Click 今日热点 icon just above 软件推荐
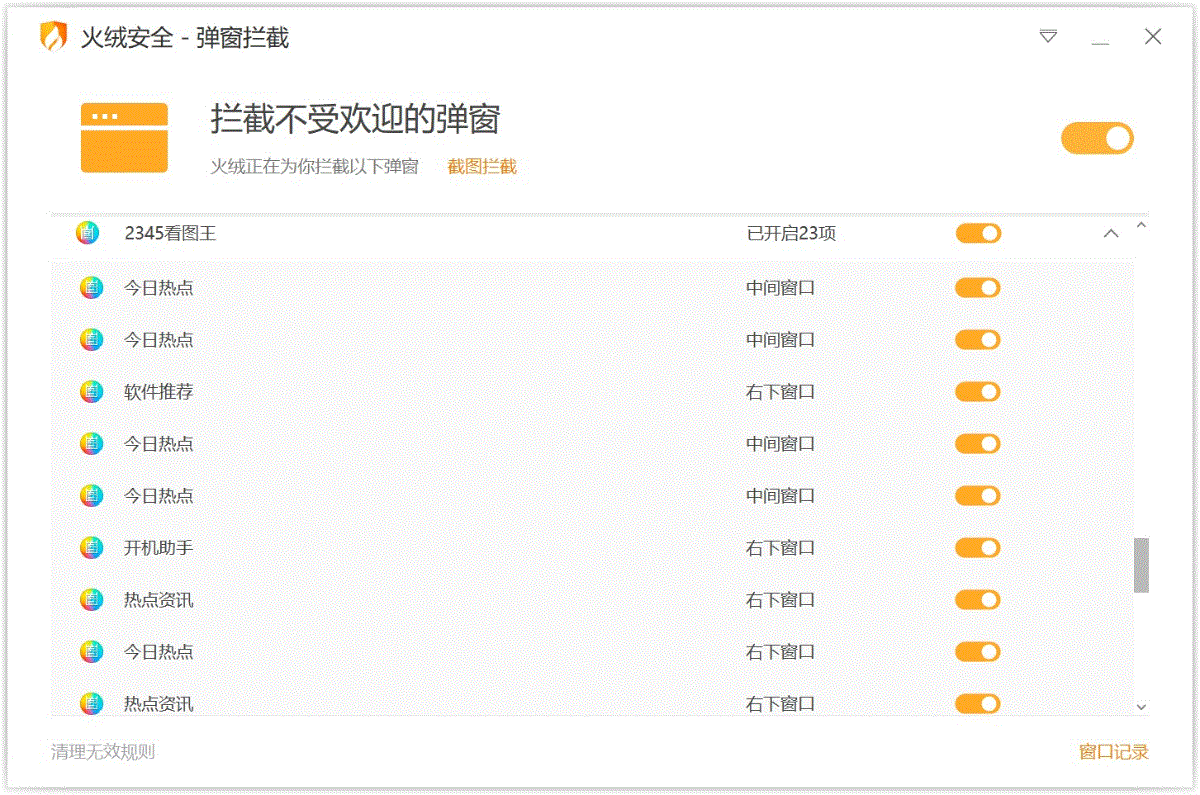 coord(91,340)
